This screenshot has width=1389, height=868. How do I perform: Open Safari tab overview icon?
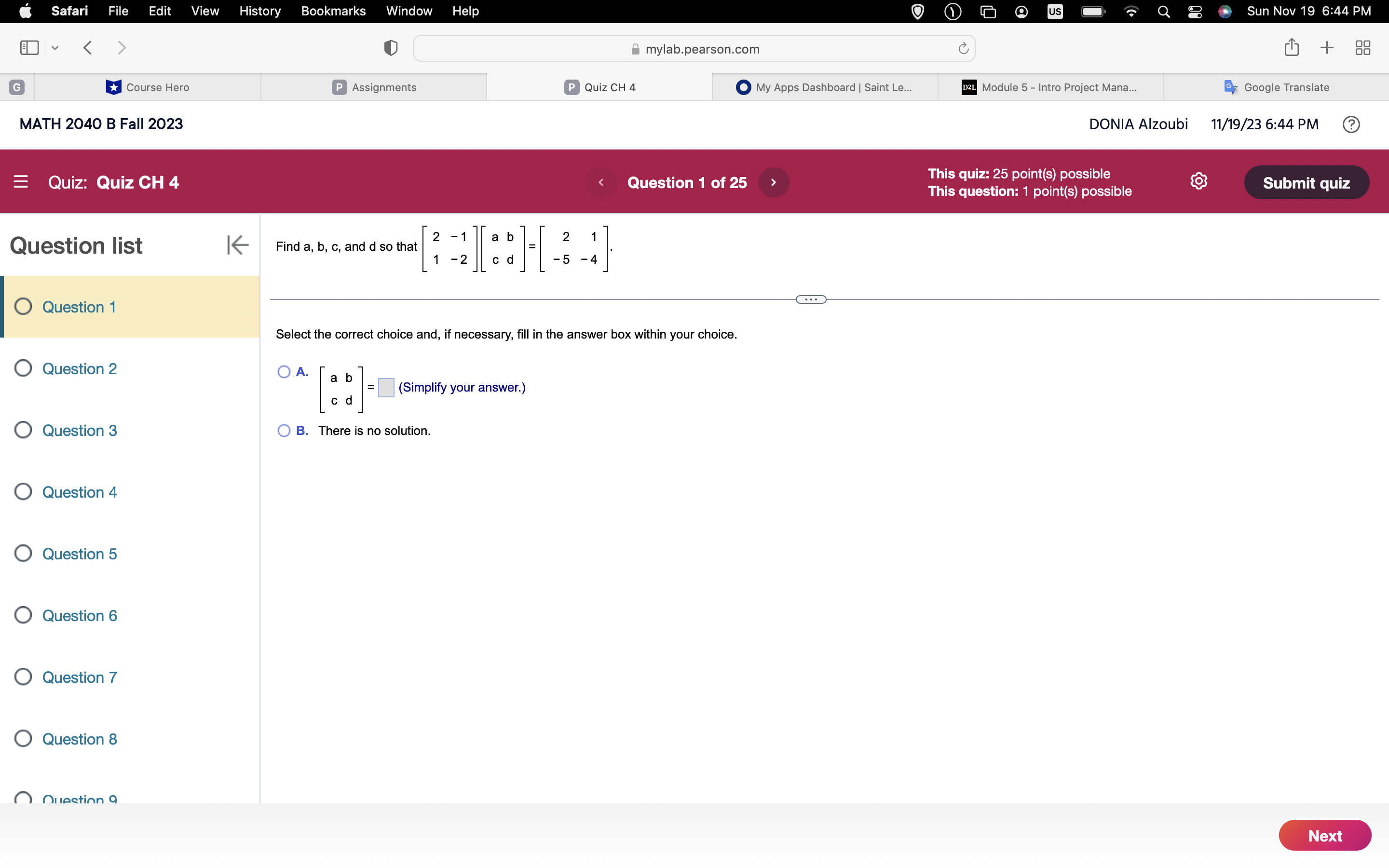pyautogui.click(x=1362, y=48)
